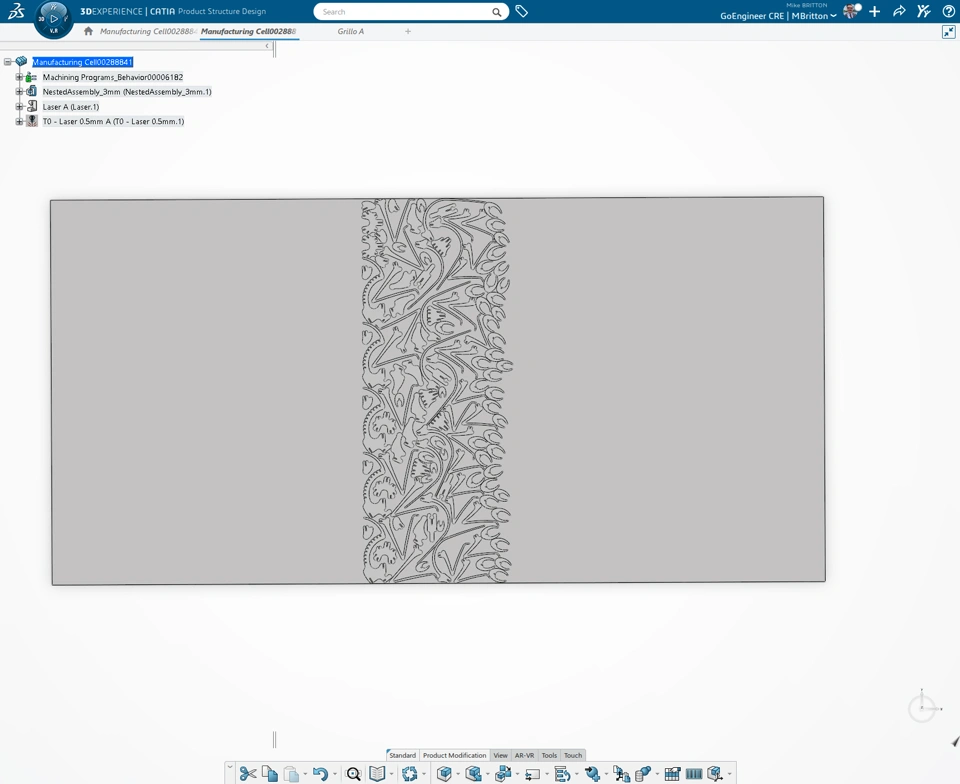Click the vertical bars barcode-like icon

tap(694, 774)
